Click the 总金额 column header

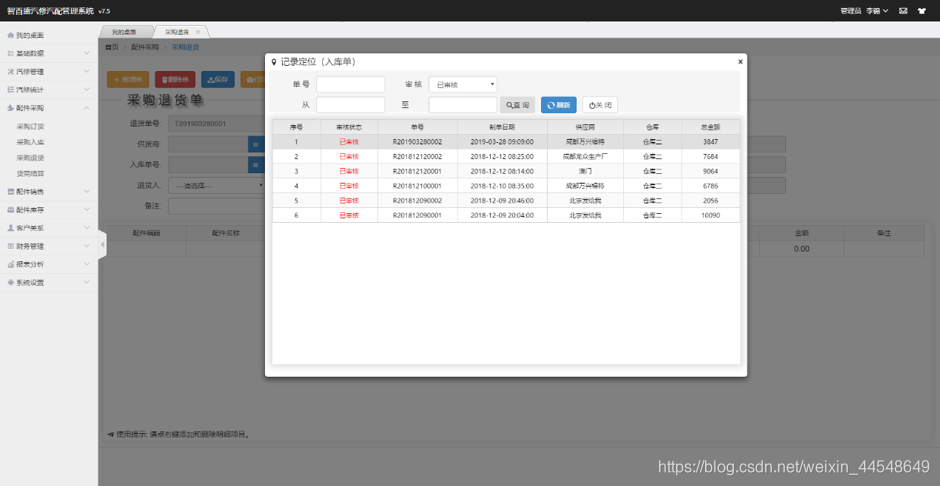click(x=710, y=127)
